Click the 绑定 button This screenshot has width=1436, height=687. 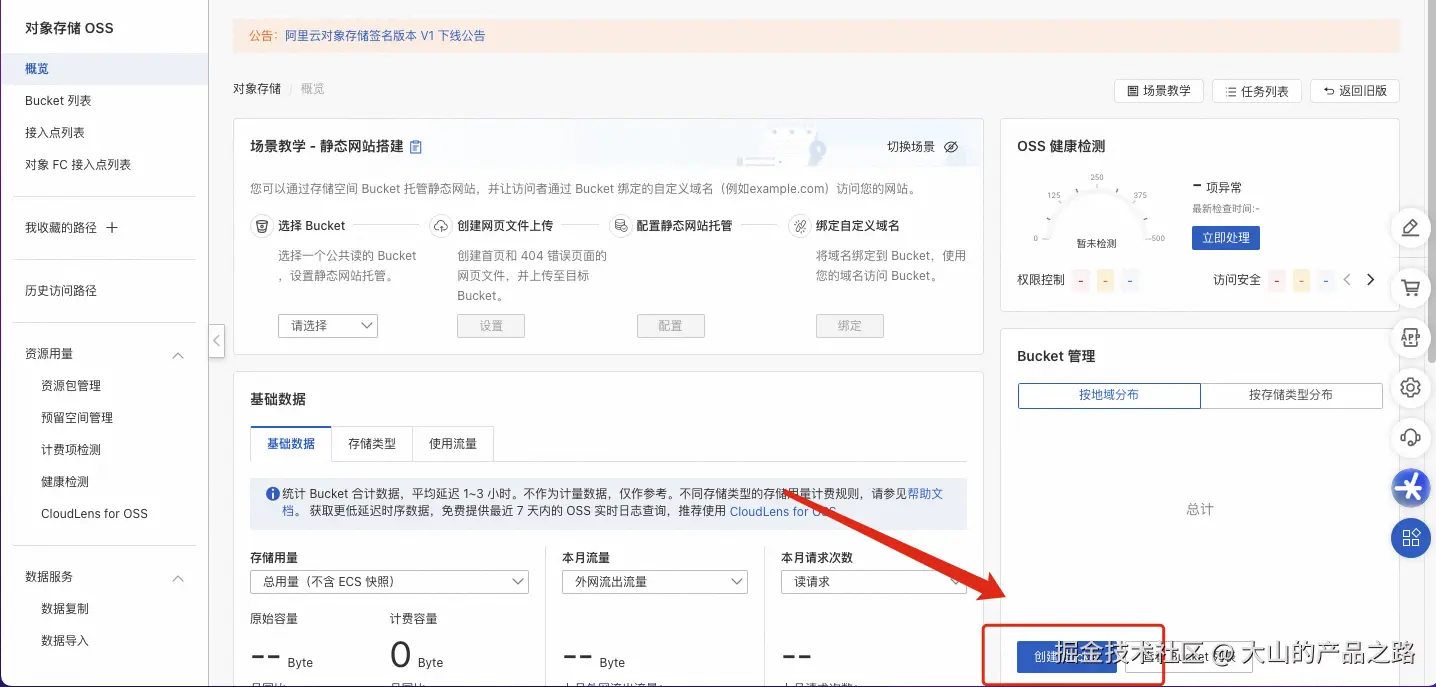(x=850, y=326)
